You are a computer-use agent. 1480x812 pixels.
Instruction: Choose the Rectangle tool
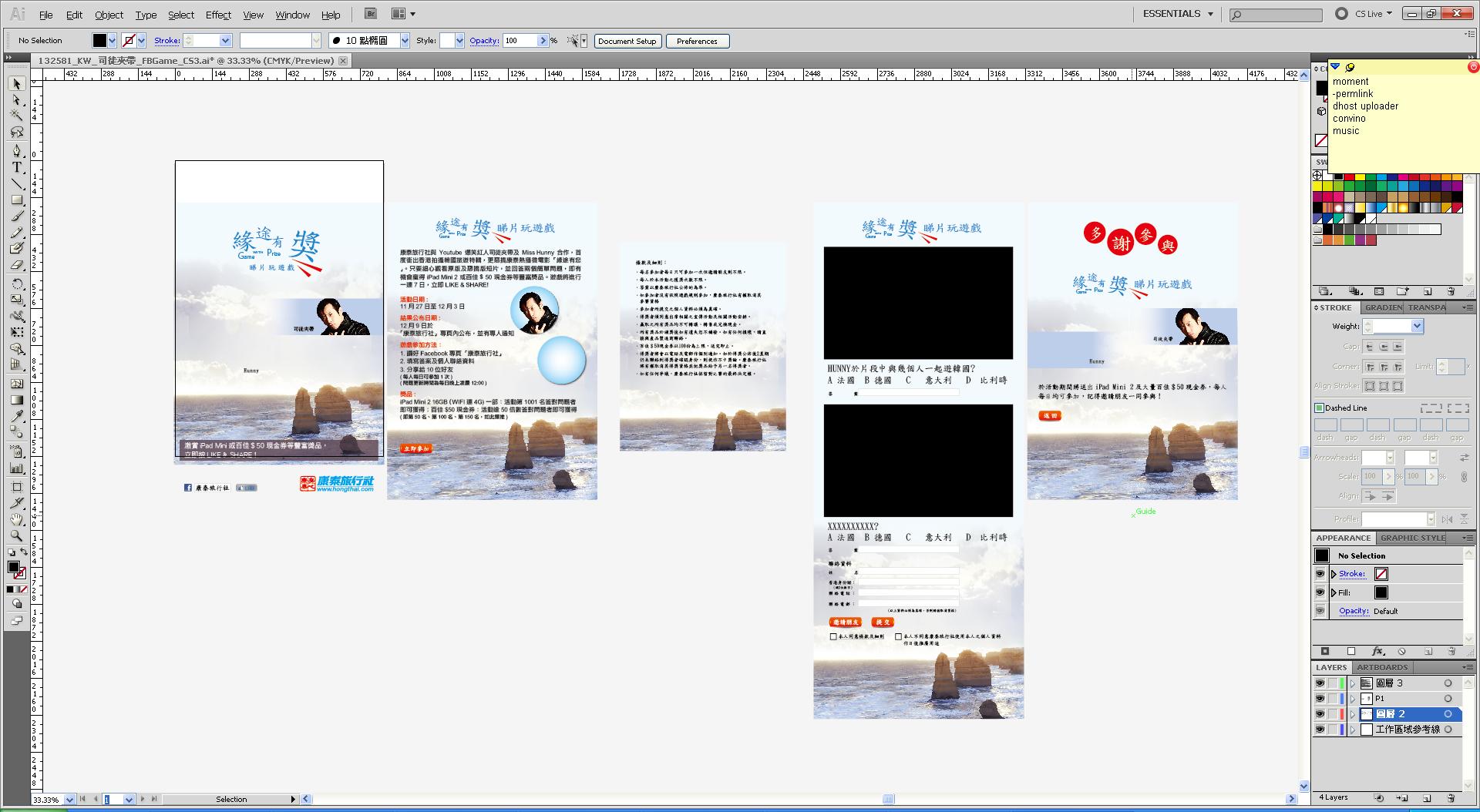17,200
